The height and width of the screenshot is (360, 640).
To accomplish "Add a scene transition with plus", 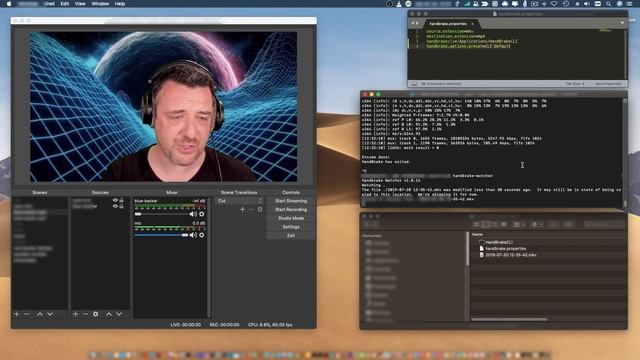I will 242,209.
